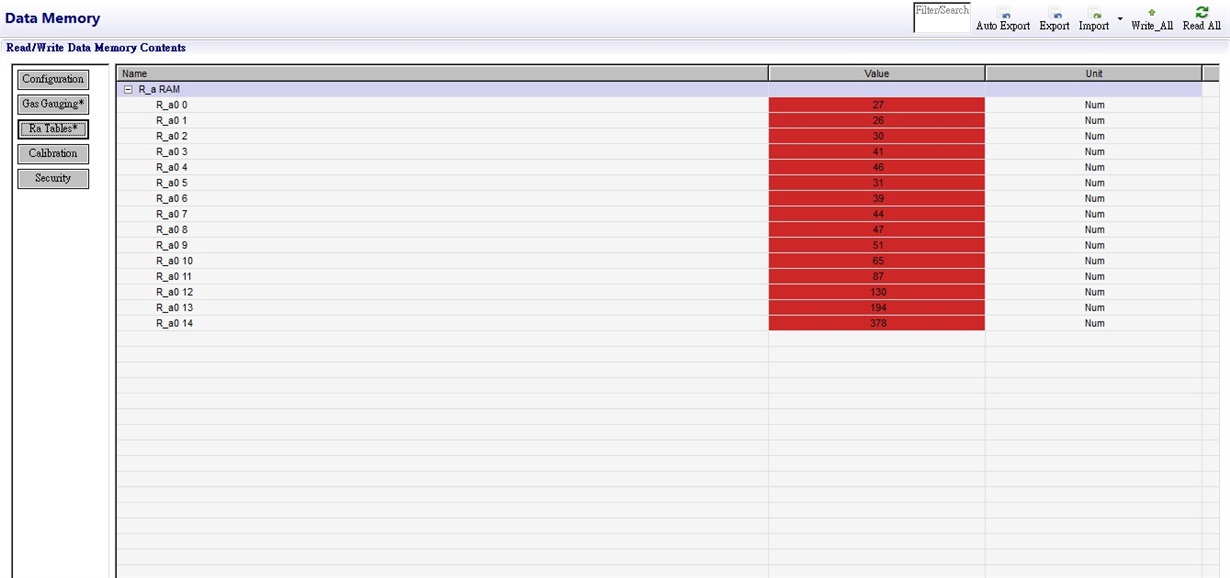Click the value cell 47
Image resolution: width=1230 pixels, height=578 pixels.
point(877,230)
